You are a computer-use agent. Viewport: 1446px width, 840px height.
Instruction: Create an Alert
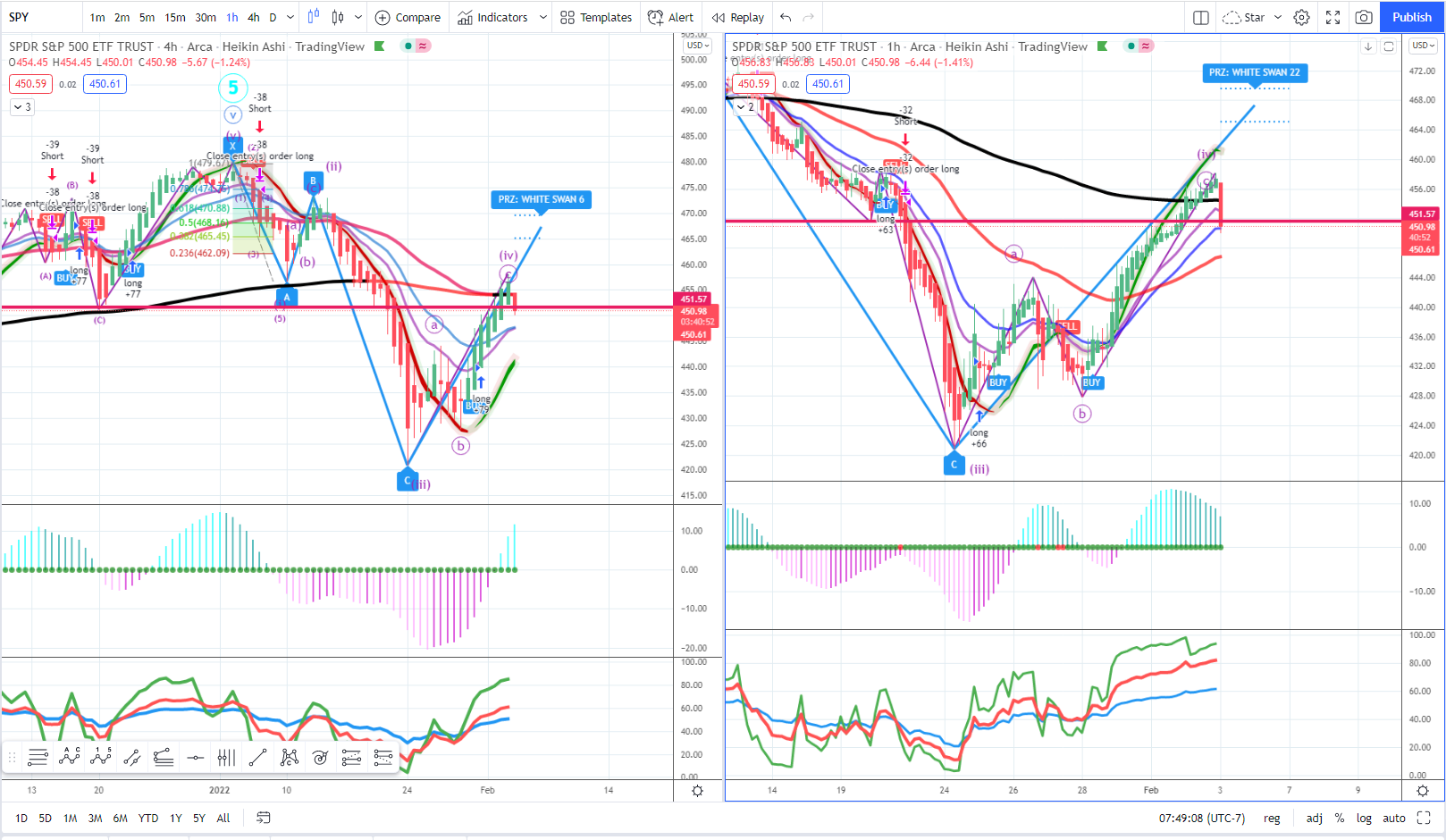click(670, 17)
